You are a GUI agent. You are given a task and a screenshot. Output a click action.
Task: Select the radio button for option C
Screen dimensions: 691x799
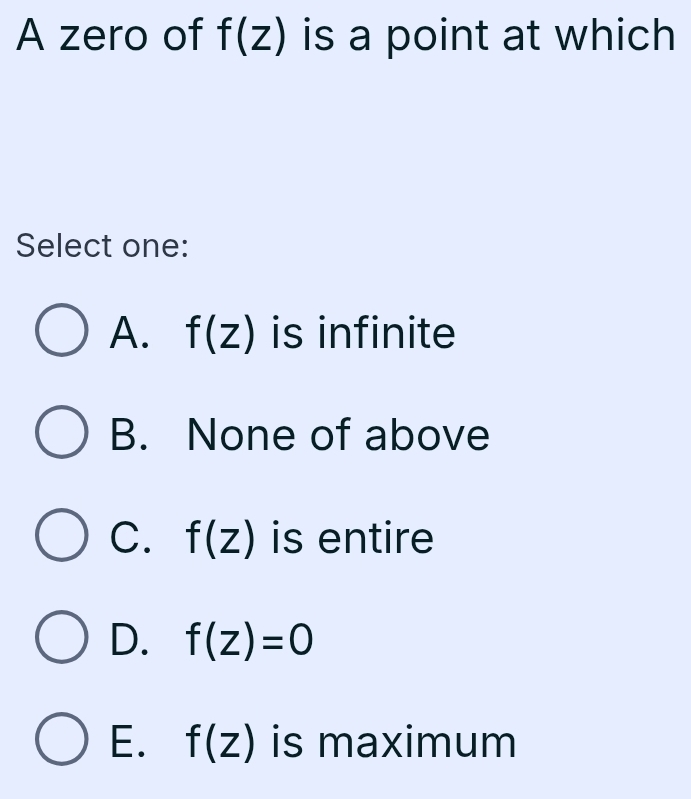64,538
